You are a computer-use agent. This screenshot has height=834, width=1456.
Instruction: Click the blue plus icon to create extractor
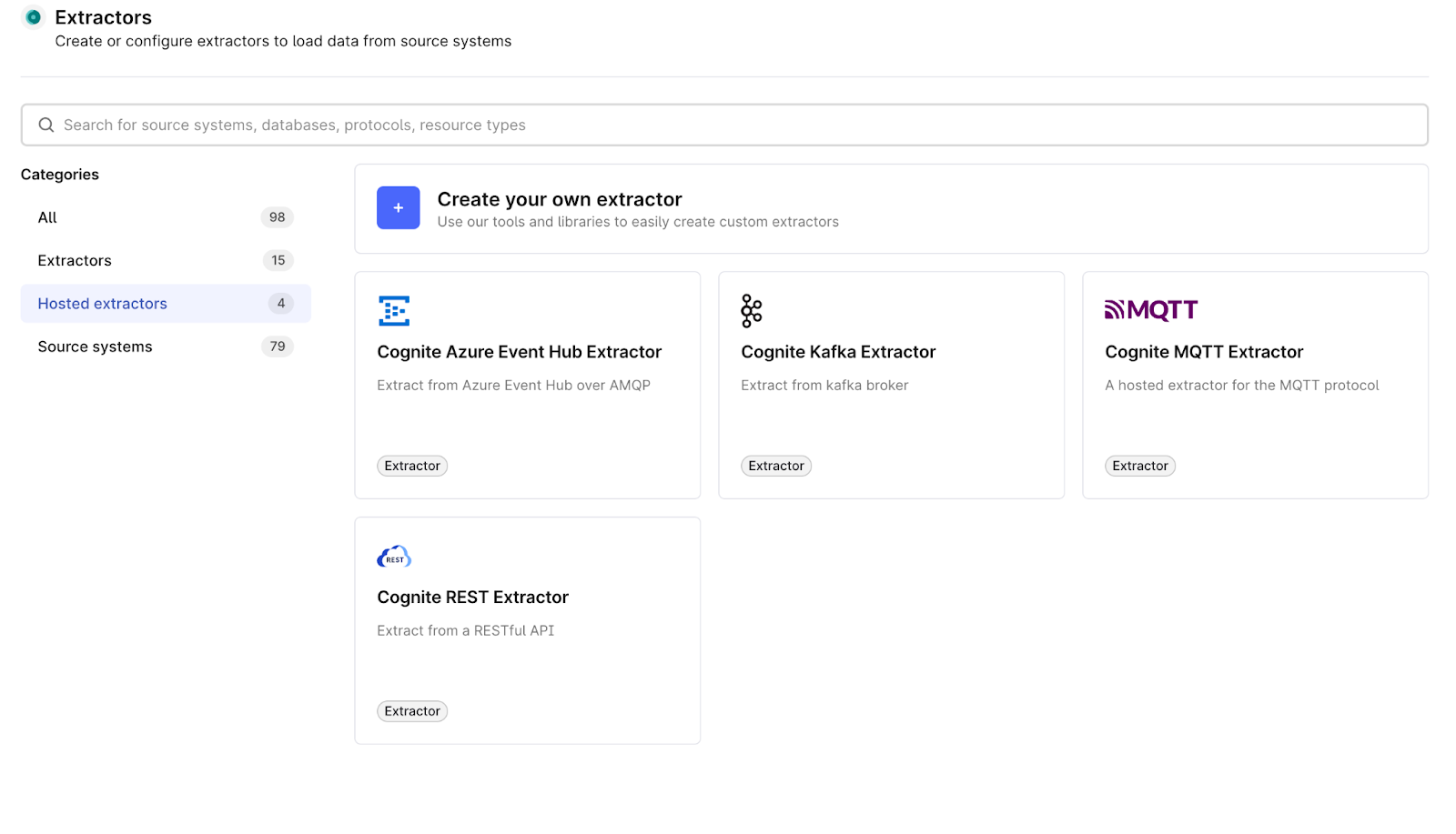coord(399,208)
